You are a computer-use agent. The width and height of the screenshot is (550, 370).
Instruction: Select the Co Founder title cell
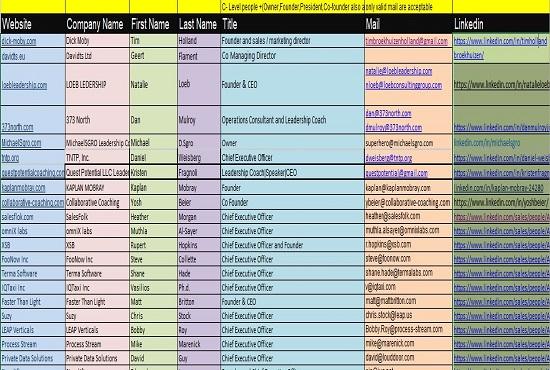click(293, 202)
